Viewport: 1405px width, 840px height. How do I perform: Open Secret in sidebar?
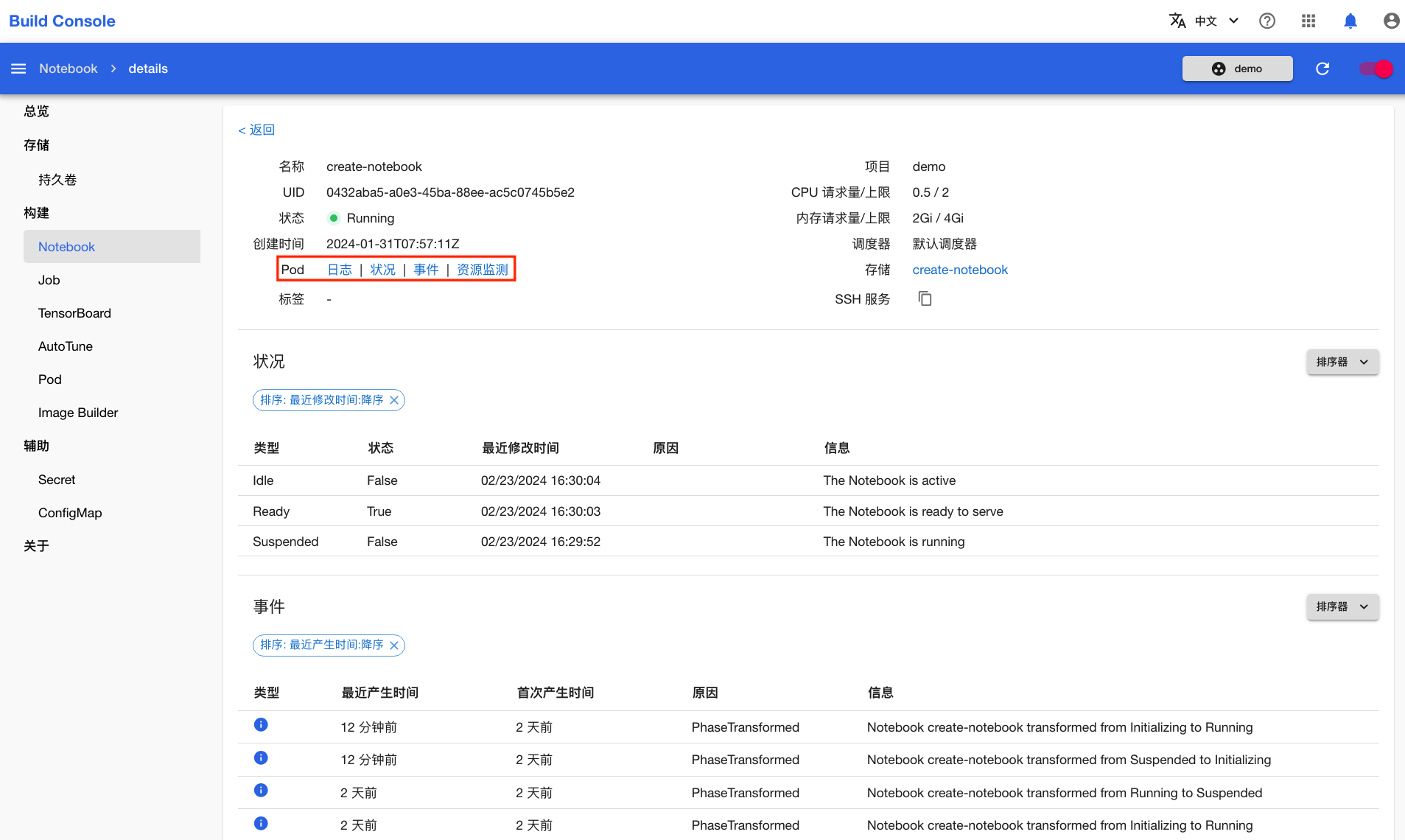(57, 480)
